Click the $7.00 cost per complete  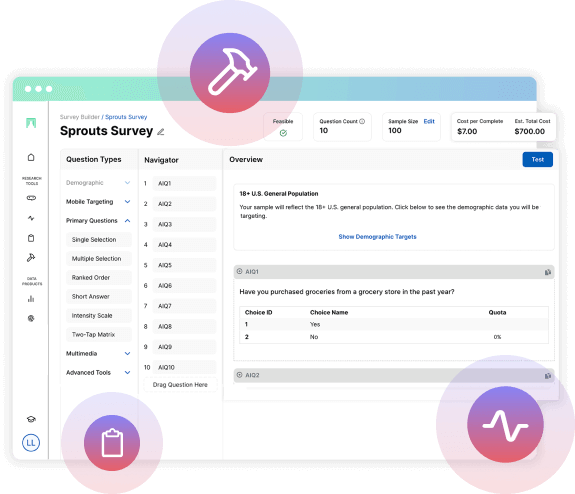point(467,131)
